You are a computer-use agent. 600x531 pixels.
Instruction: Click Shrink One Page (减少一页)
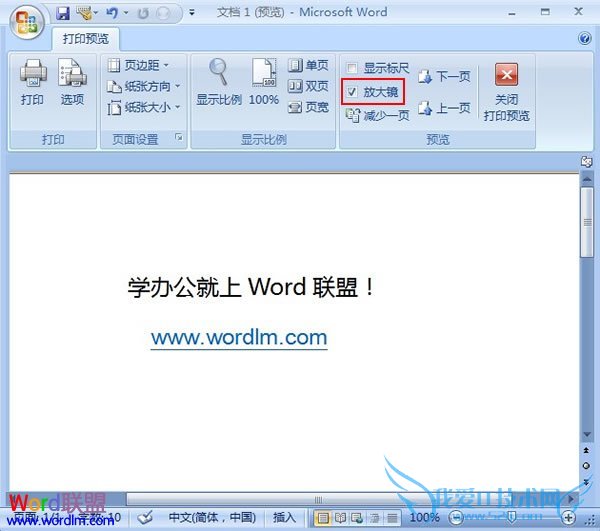(377, 115)
